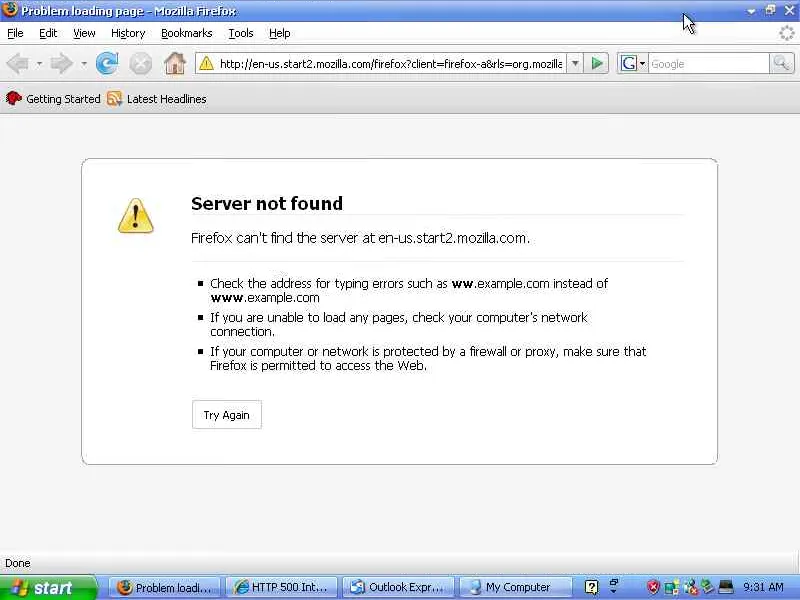Viewport: 800px width, 600px height.
Task: Open the Tools menu
Action: pyautogui.click(x=241, y=33)
